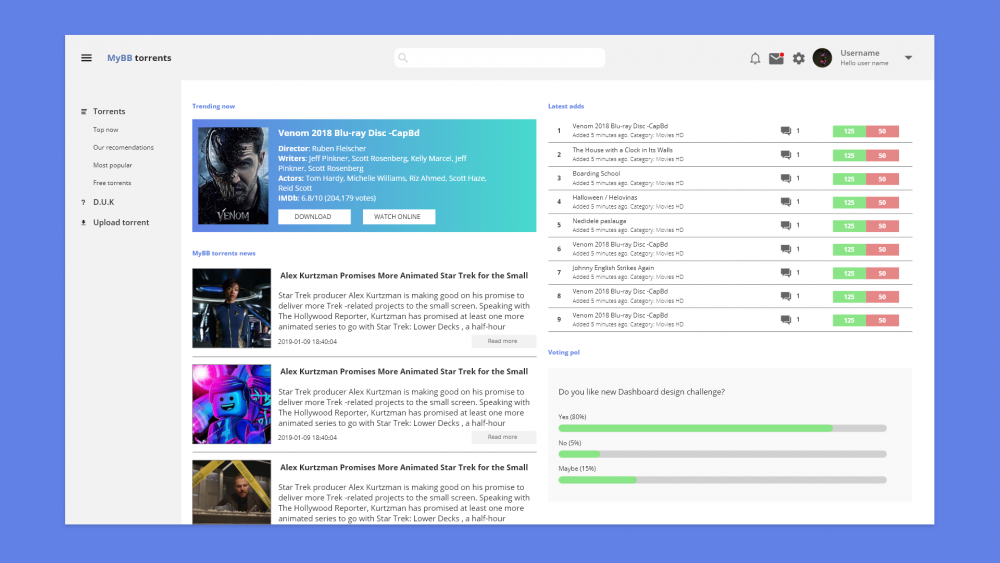Click the Venom poster thumbnail

click(x=233, y=176)
